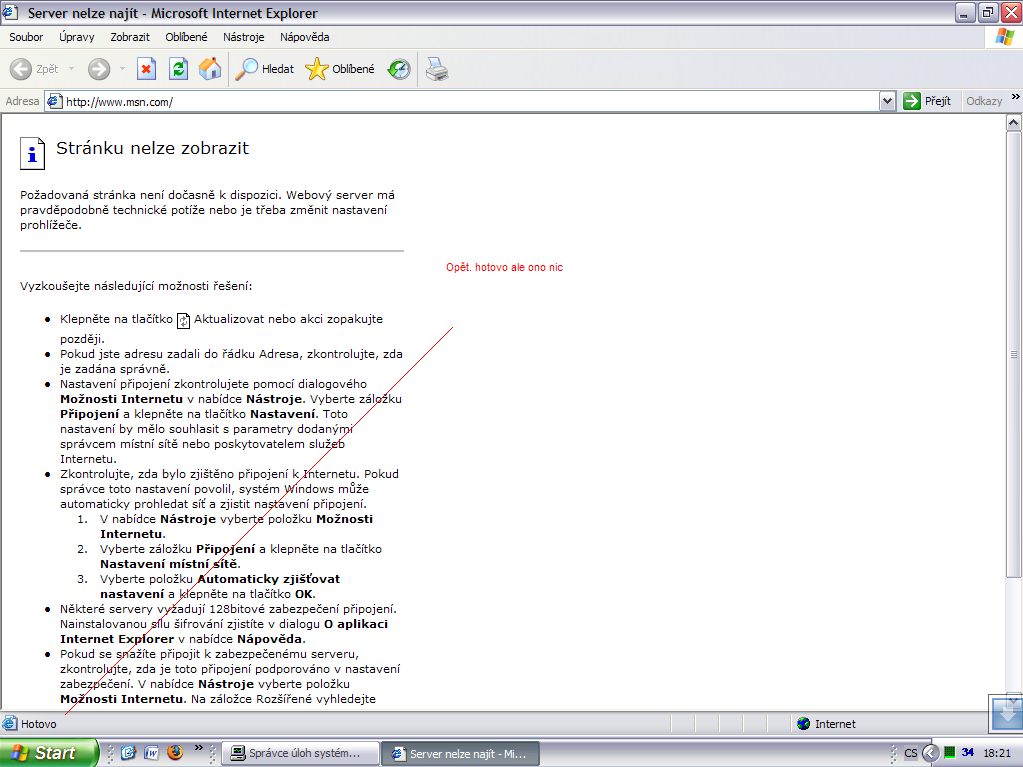Open the Soubor menu

point(26,37)
